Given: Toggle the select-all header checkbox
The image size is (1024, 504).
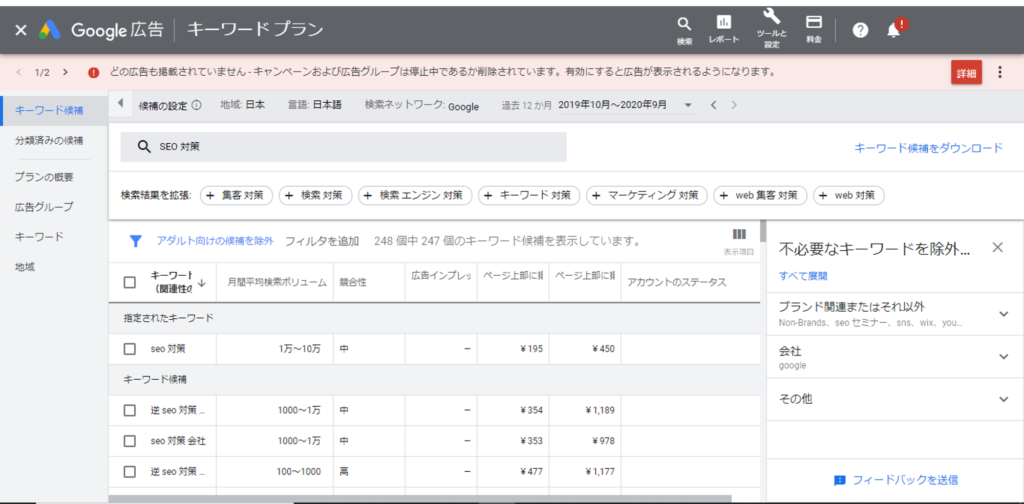Looking at the screenshot, I should 129,283.
